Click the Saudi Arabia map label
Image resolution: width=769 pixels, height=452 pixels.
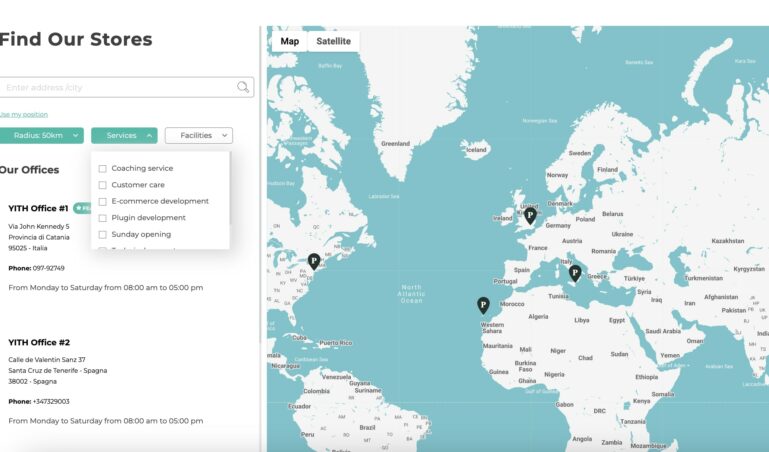click(663, 331)
